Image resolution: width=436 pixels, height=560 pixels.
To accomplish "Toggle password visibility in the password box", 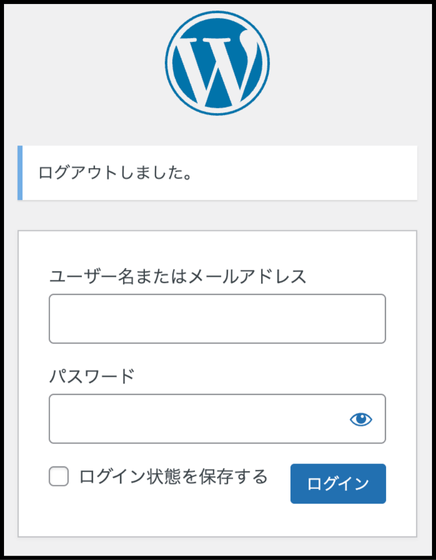I will [361, 419].
